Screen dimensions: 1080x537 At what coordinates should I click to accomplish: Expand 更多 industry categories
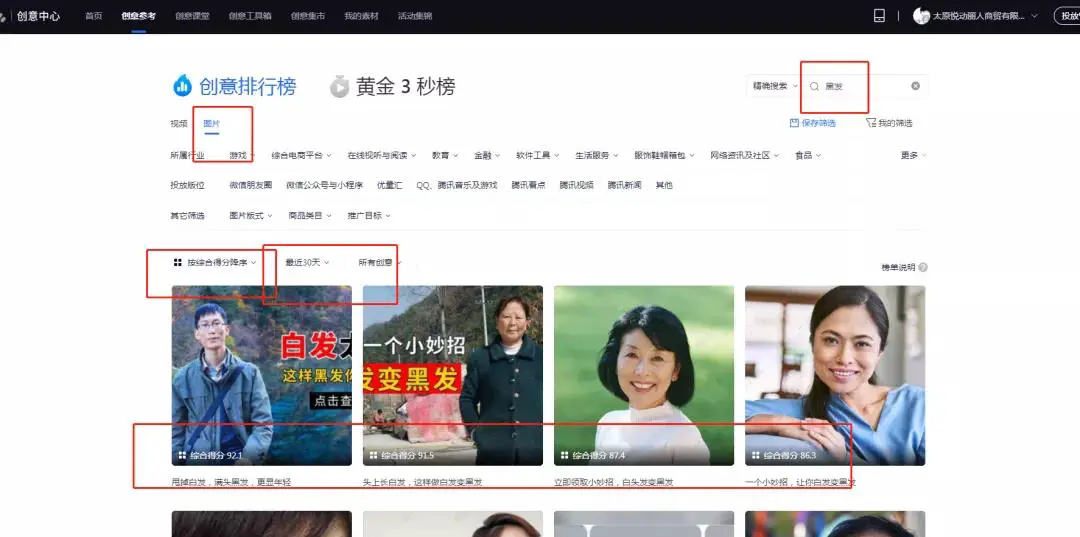[912, 155]
